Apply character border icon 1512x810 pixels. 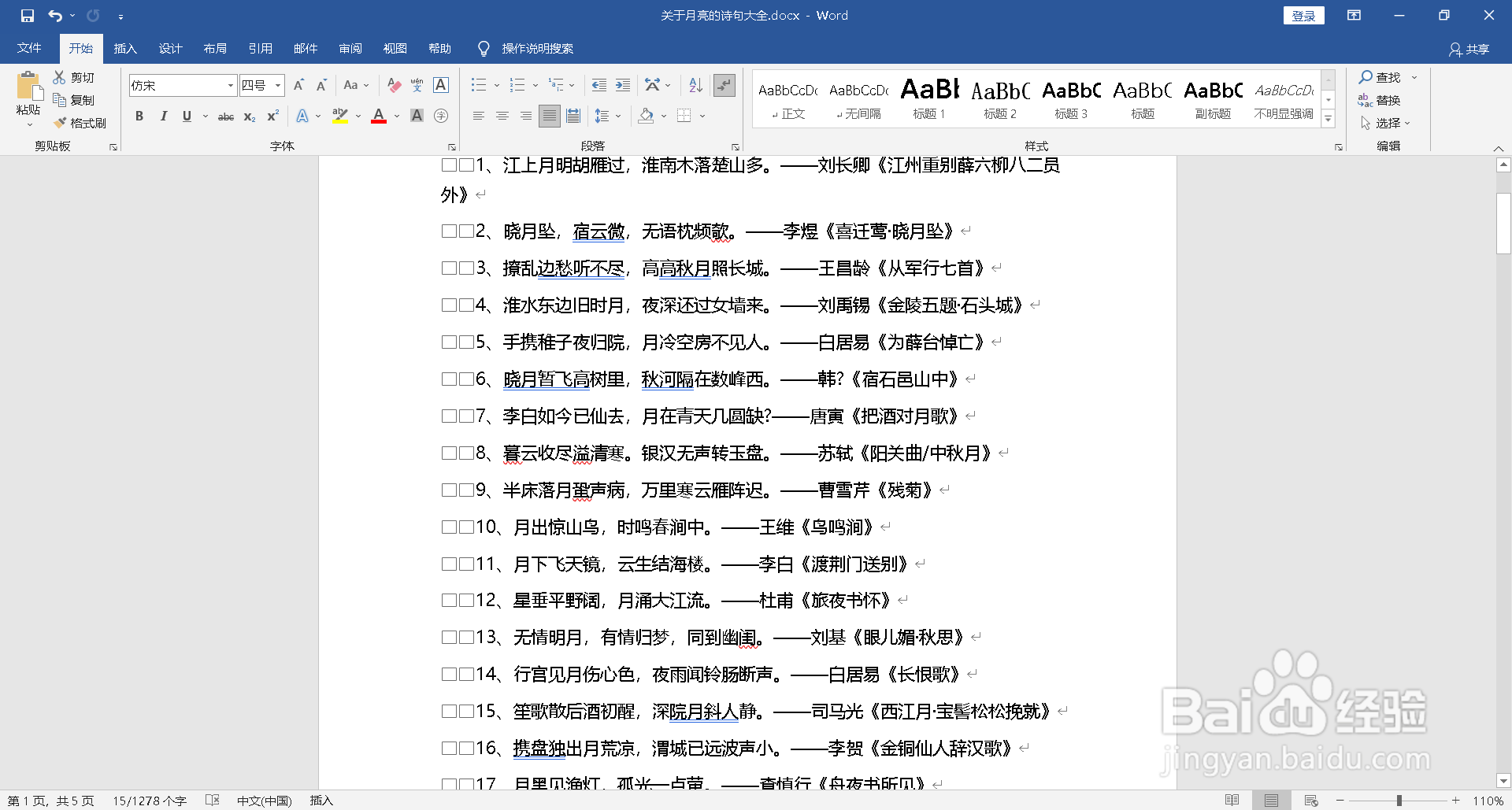441,85
